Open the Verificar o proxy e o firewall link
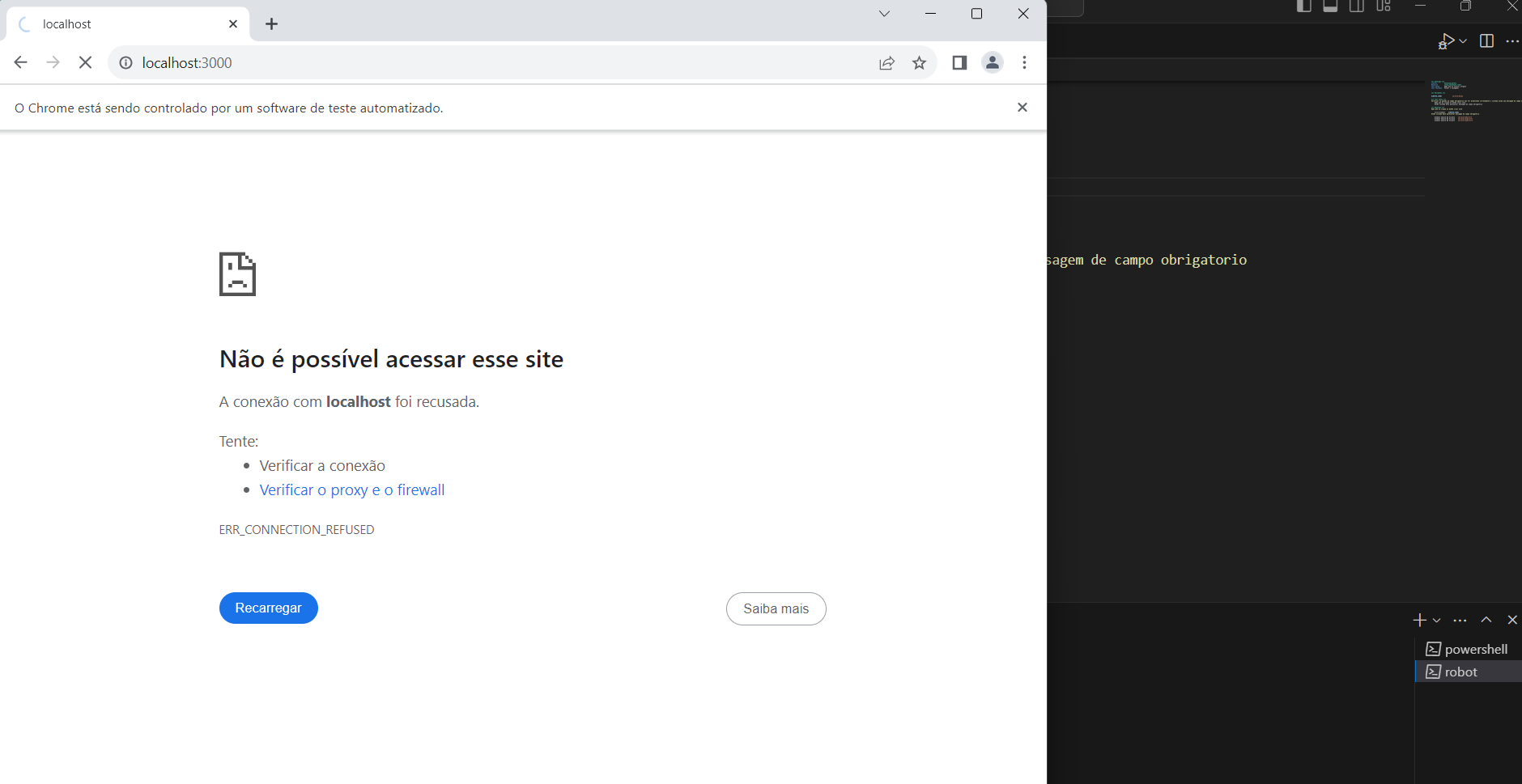Viewport: 1522px width, 784px height. pos(352,489)
